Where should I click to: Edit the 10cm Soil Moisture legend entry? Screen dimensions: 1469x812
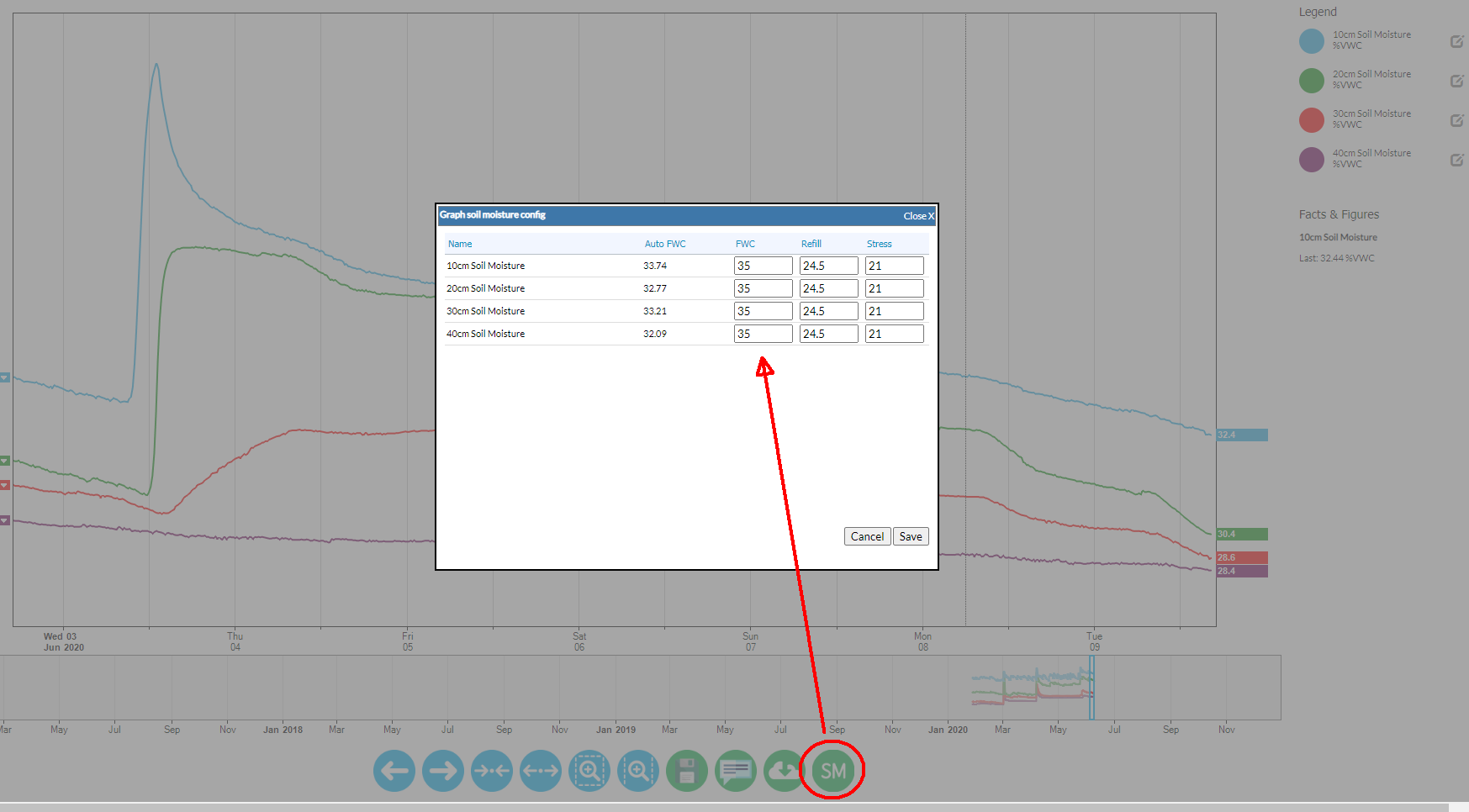pyautogui.click(x=1456, y=41)
